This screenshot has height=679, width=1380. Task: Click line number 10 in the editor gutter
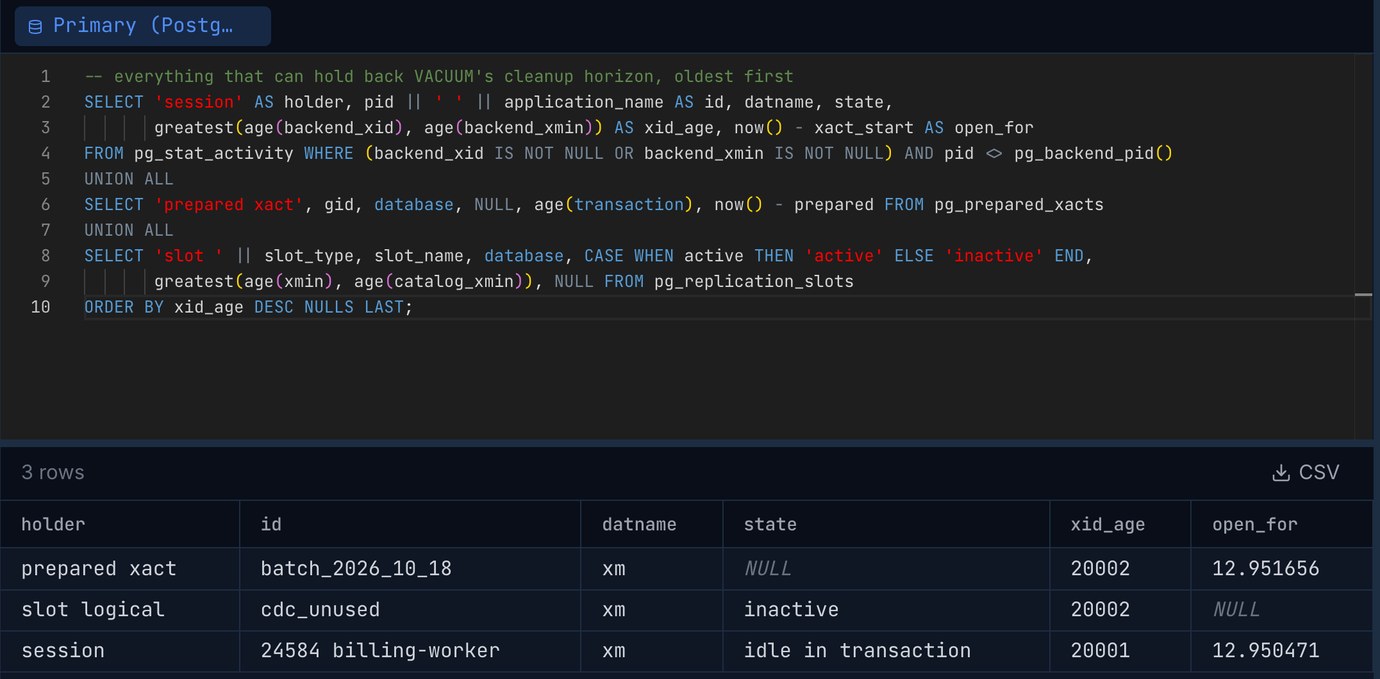point(40,307)
